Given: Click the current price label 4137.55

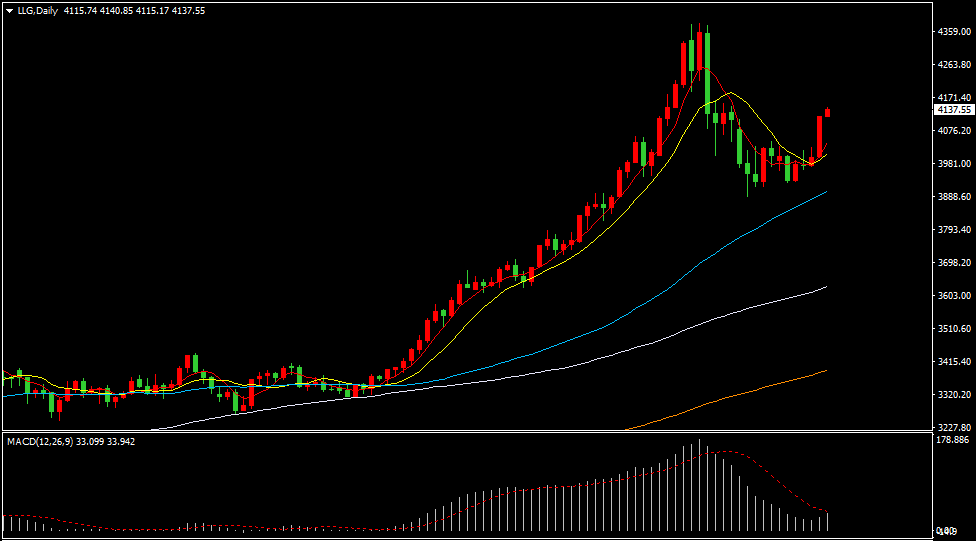Looking at the screenshot, I should click(x=954, y=110).
